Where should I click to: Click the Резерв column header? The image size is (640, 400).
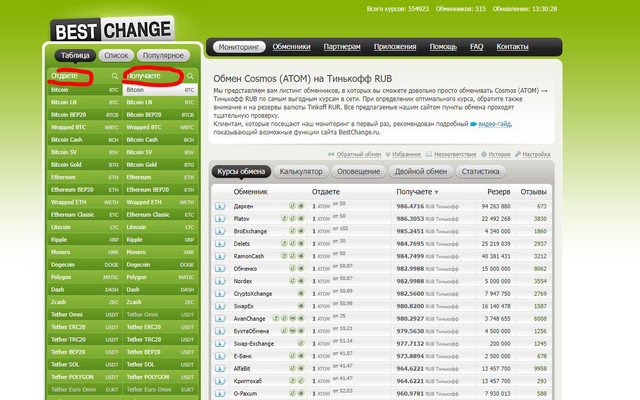click(498, 192)
